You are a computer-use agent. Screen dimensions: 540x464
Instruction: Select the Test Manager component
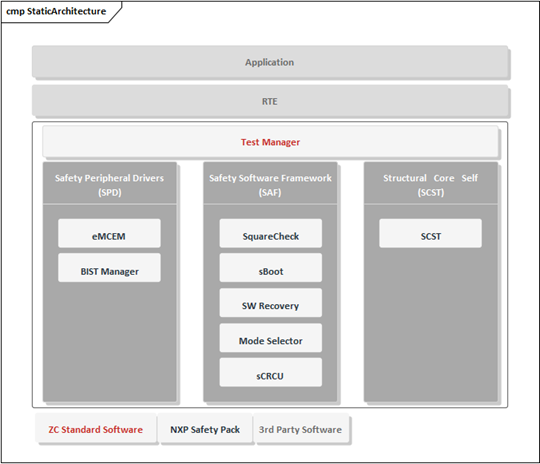pyautogui.click(x=270, y=142)
